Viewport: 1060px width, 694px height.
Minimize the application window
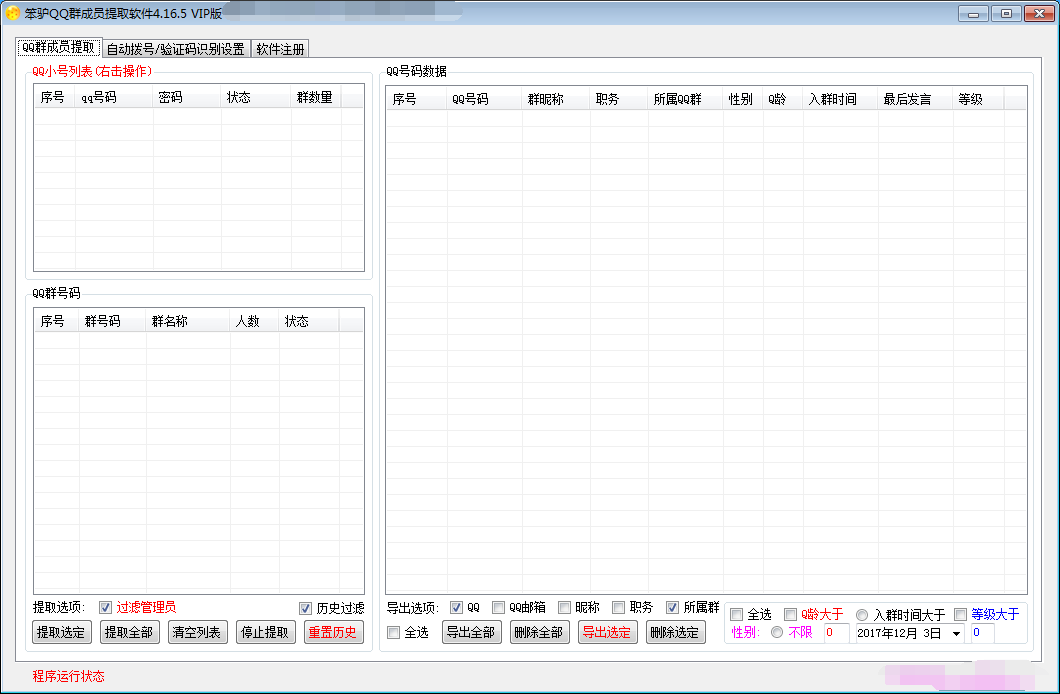[x=973, y=14]
